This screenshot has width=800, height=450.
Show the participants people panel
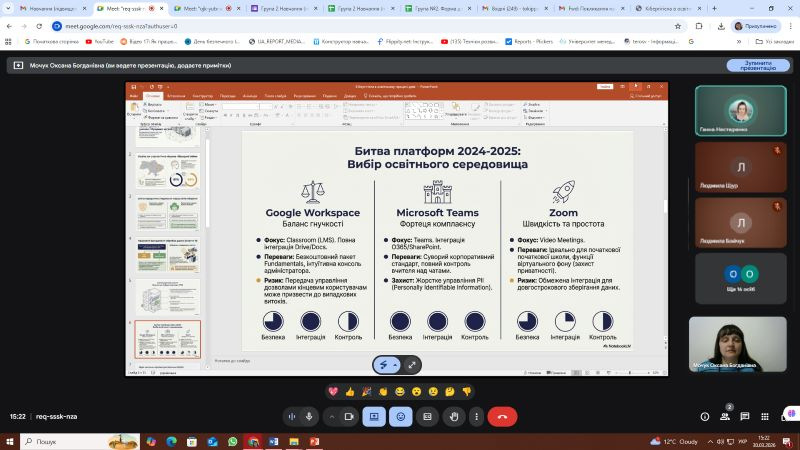pos(724,417)
